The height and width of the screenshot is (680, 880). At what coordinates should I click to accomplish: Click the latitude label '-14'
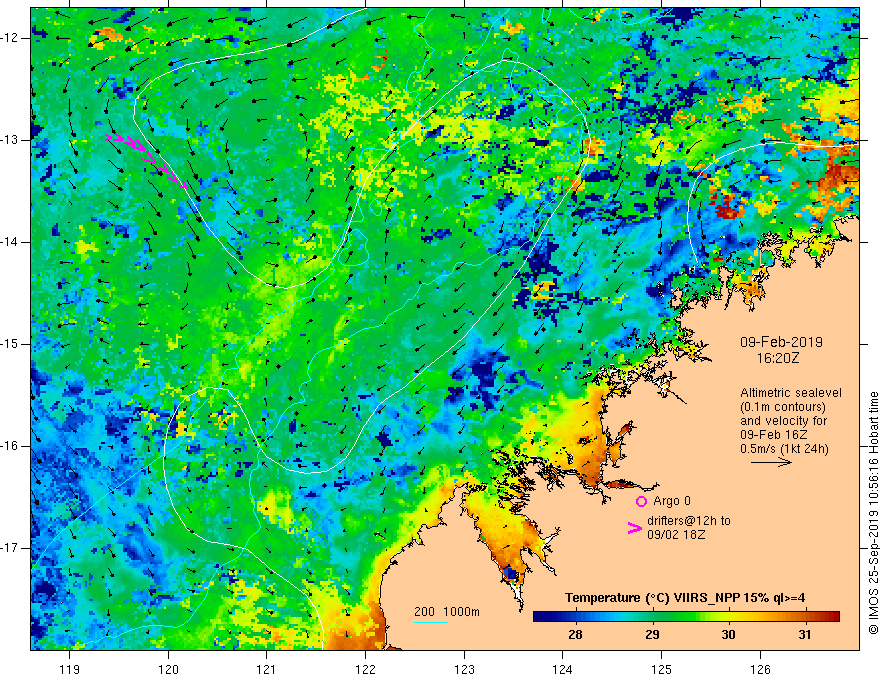11,242
